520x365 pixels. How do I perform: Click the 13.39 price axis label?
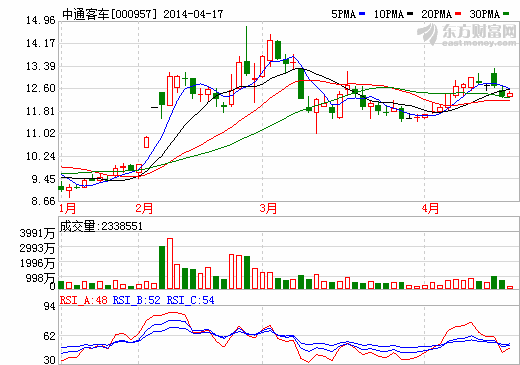[x=41, y=66]
